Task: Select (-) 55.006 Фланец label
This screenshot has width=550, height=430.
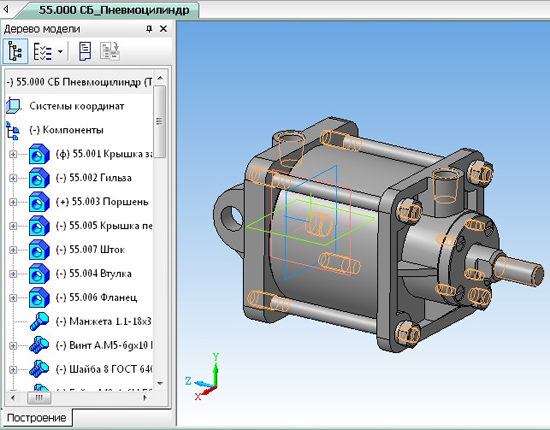Action: coord(96,297)
